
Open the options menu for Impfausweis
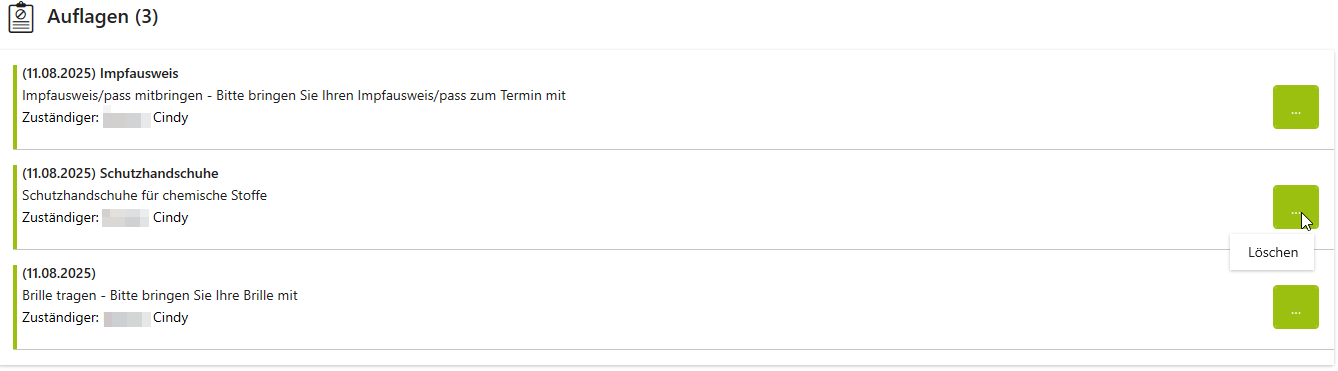1295,107
